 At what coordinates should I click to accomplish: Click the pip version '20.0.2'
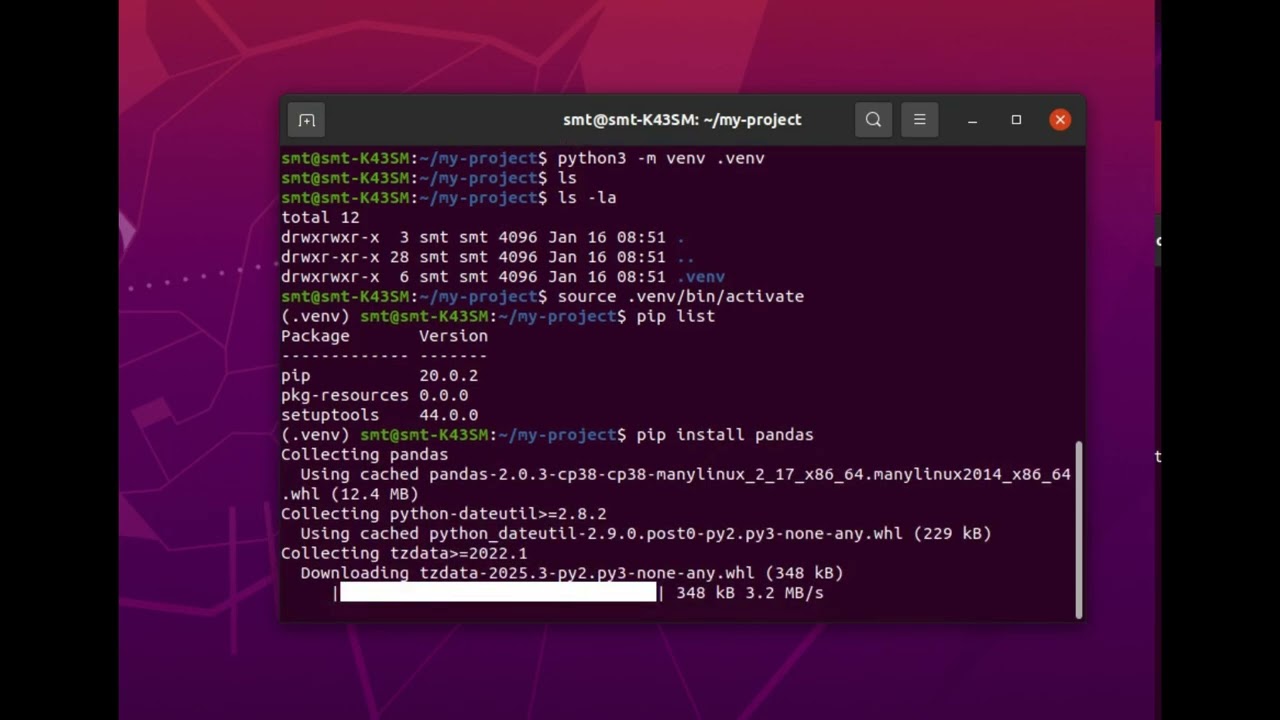point(448,376)
